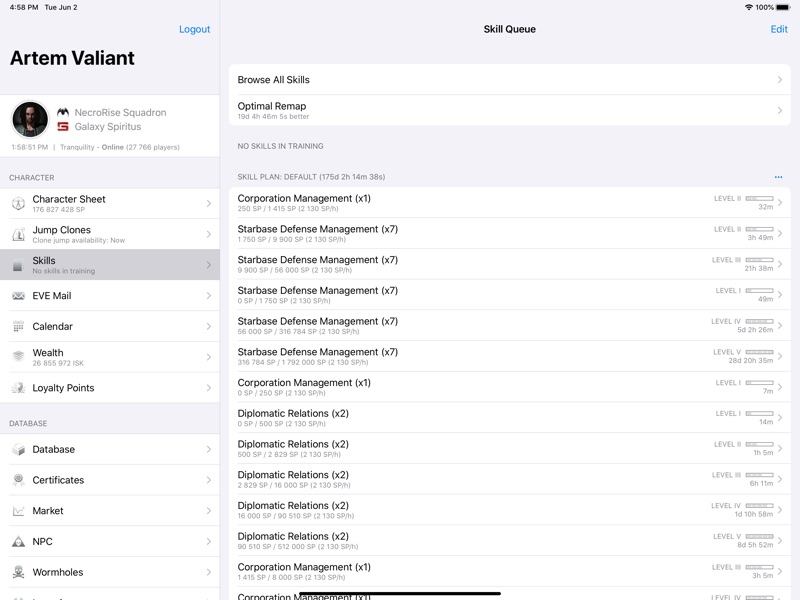Viewport: 800px width, 600px height.
Task: Tap the Wi-Fi status icon
Action: [x=749, y=7]
